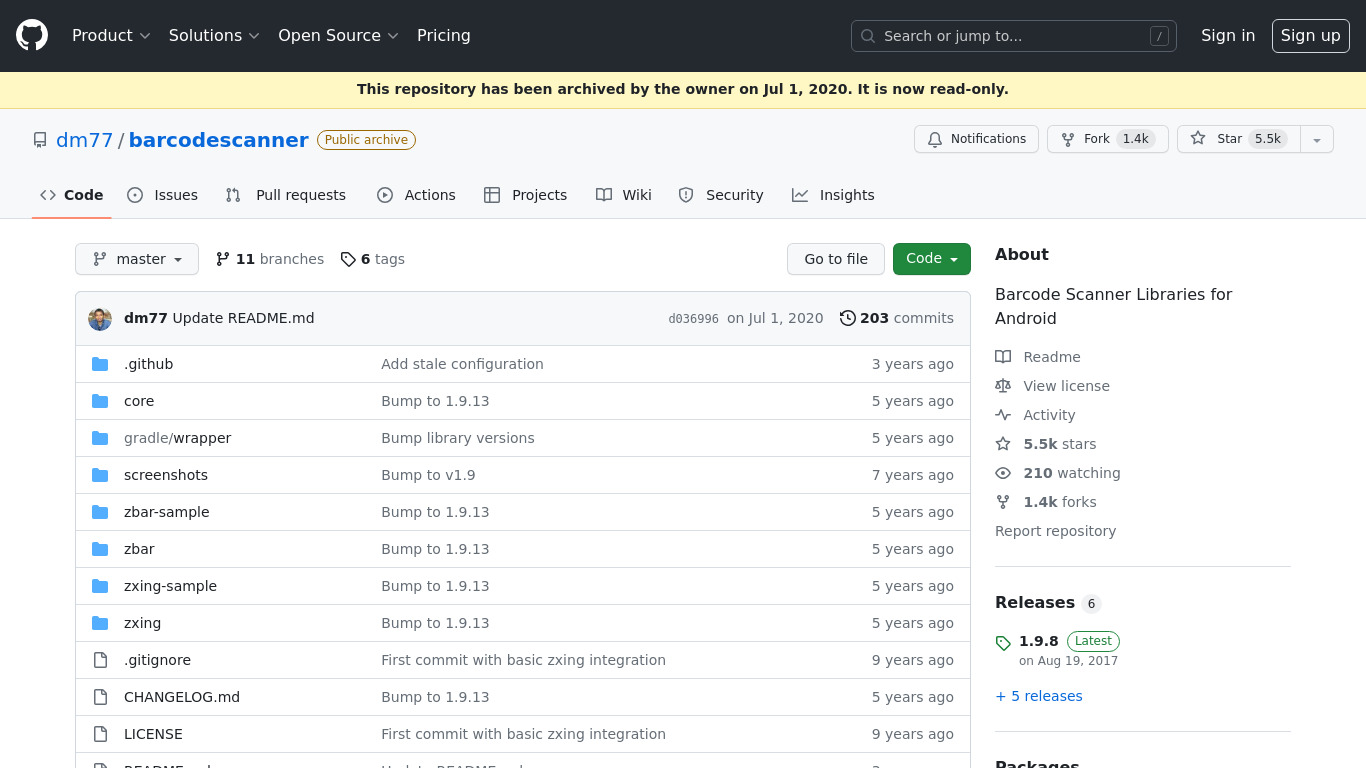Viewport: 1366px width, 768px height.
Task: Click the tag icon beside release 1.9.8
Action: click(1003, 643)
